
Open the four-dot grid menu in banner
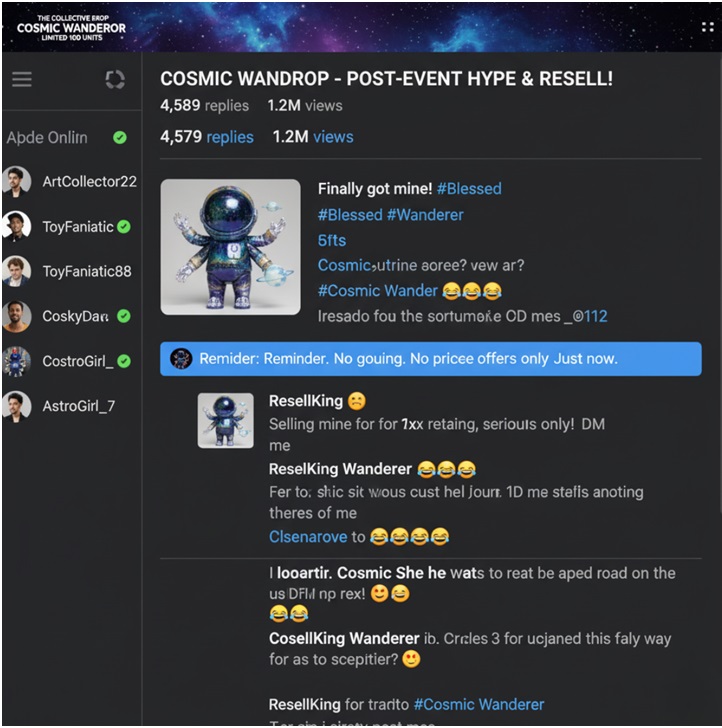pos(707,27)
